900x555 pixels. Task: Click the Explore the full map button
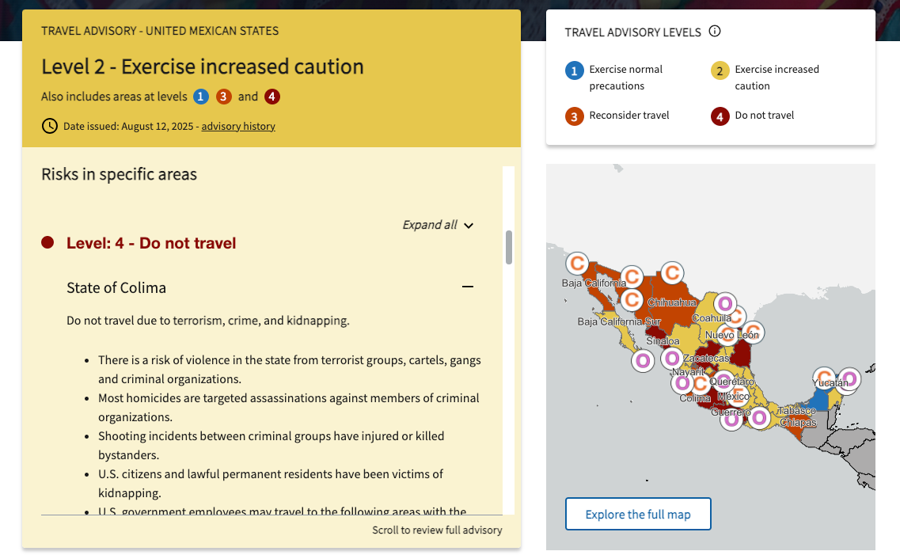[638, 514]
